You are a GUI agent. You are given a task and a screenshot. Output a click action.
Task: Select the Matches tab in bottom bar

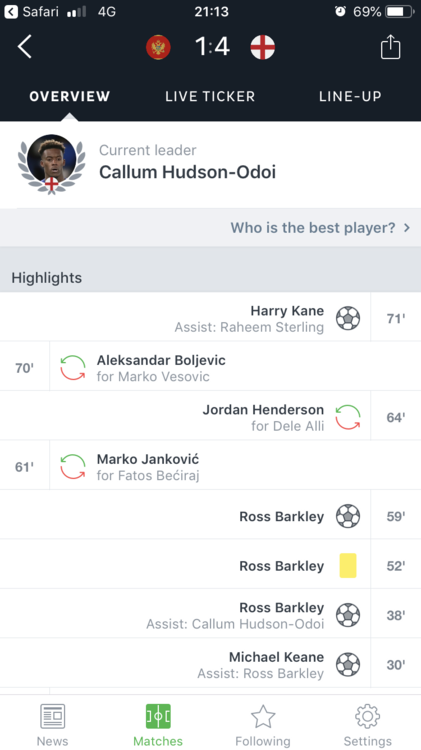pos(158,725)
